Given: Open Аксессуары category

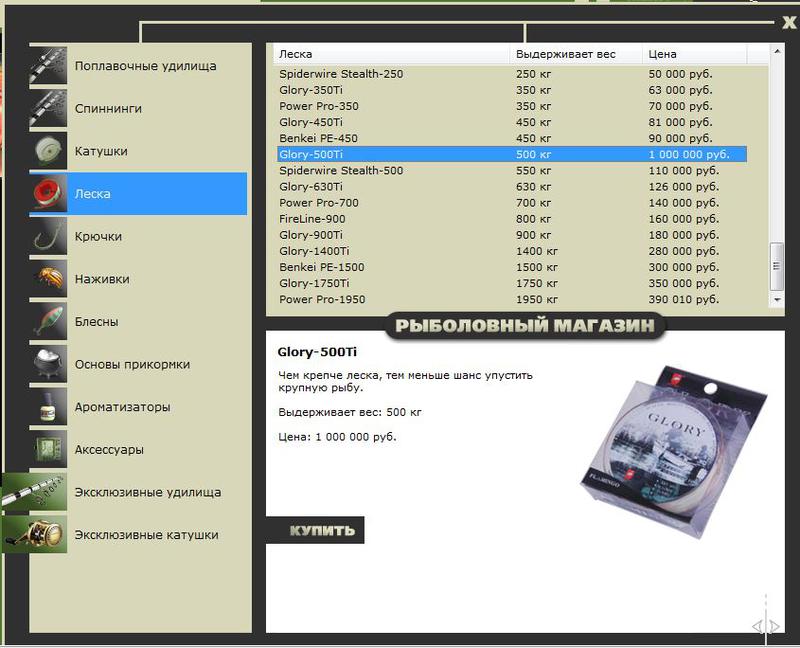Looking at the screenshot, I should coord(109,450).
